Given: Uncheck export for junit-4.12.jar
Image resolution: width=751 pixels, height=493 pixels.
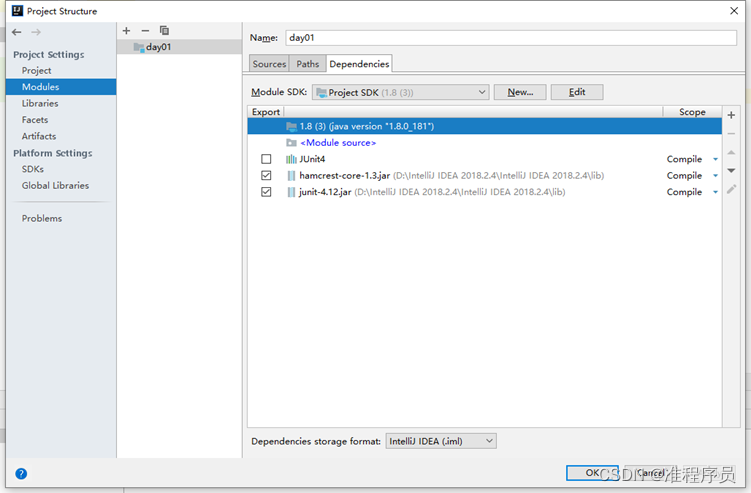Looking at the screenshot, I should (266, 192).
